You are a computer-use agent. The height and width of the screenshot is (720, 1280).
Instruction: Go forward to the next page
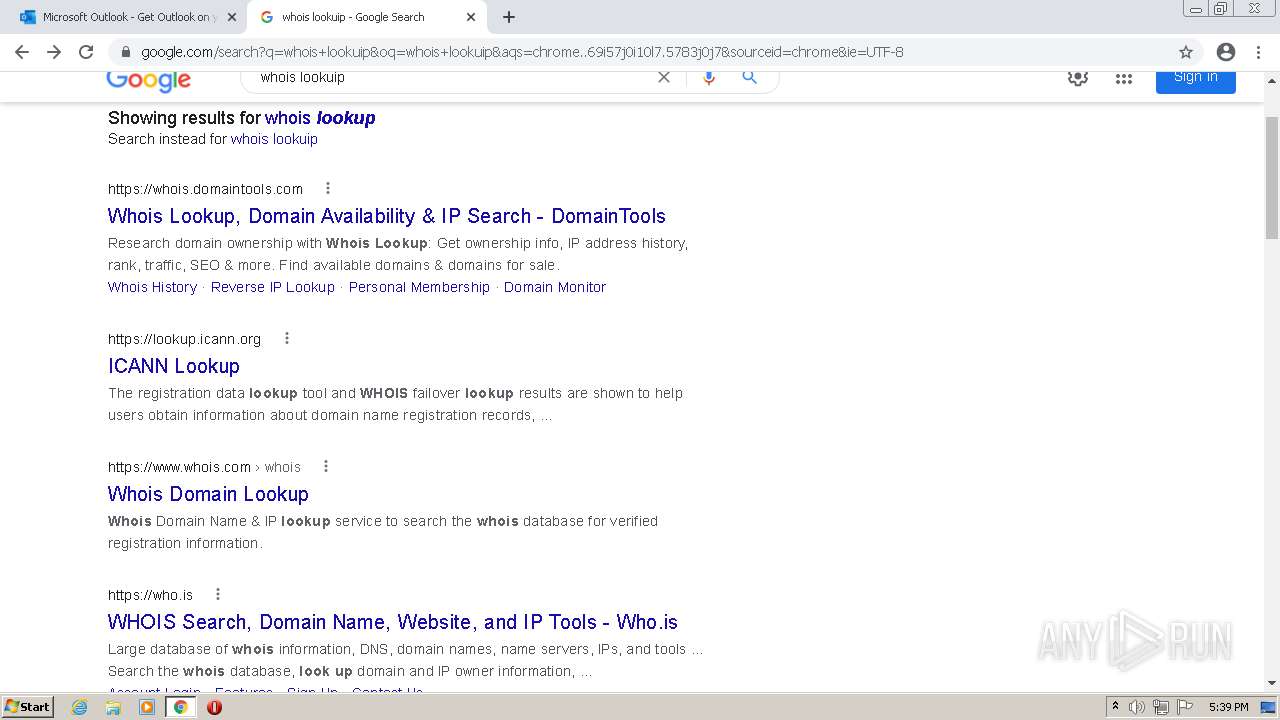54,52
